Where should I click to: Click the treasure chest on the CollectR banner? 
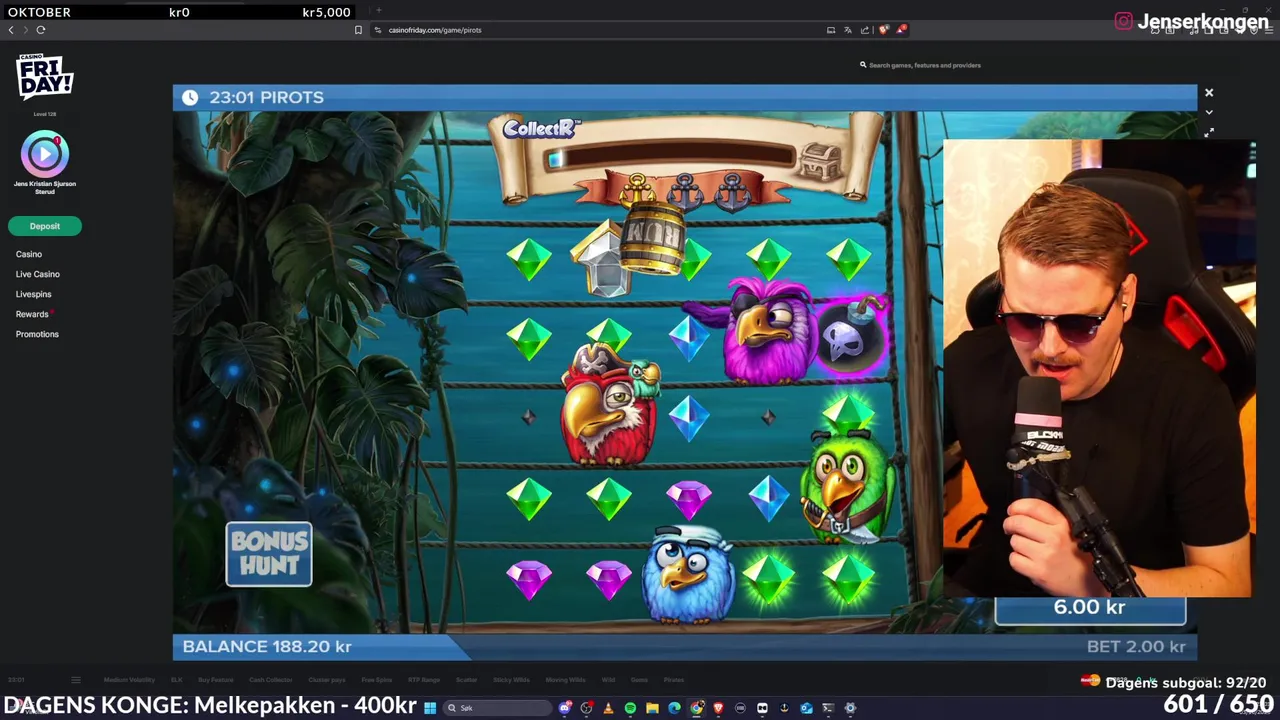[x=820, y=162]
